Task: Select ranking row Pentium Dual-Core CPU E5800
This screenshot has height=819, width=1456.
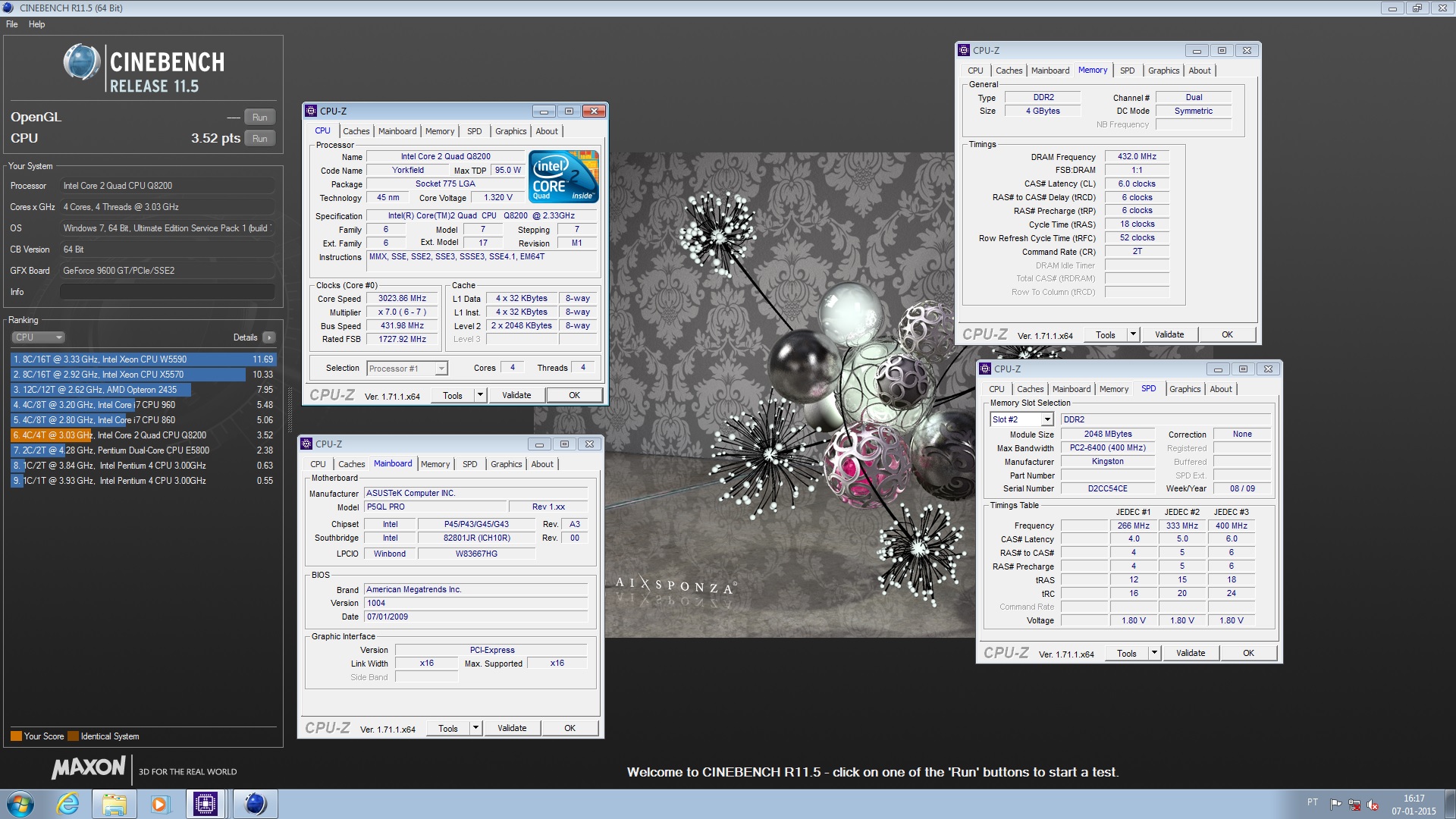Action: (143, 450)
